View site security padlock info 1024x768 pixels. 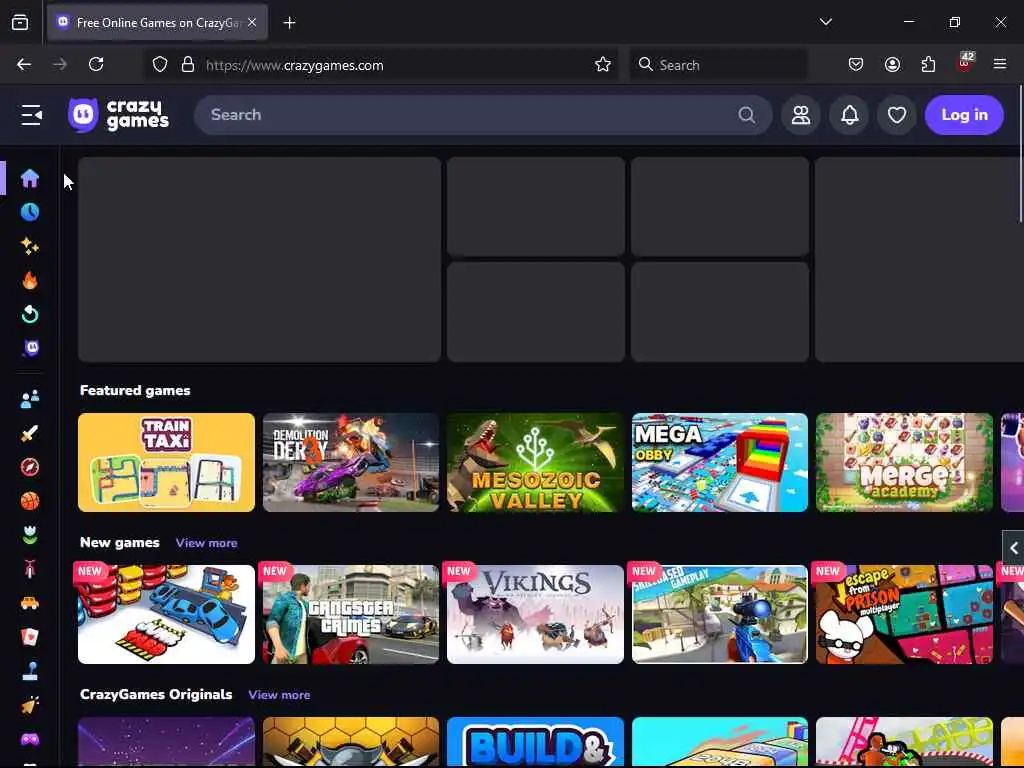click(188, 65)
